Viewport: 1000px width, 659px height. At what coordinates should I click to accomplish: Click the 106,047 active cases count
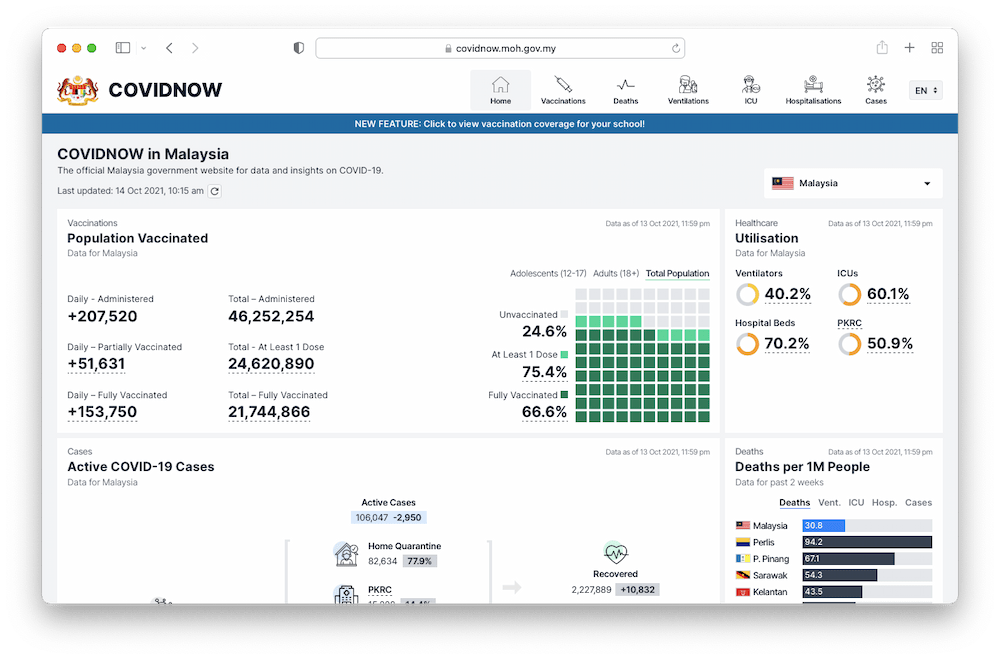click(x=372, y=517)
